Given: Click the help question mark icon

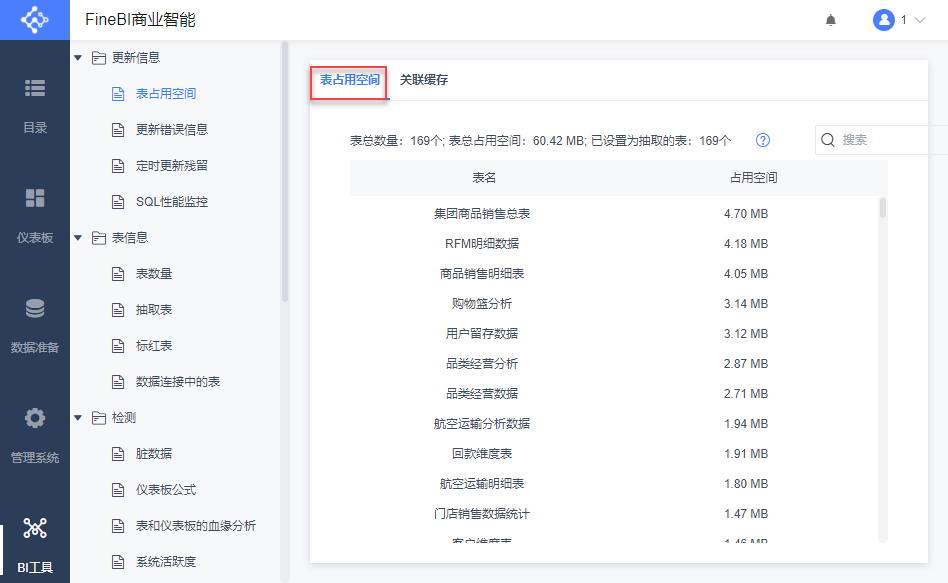Looking at the screenshot, I should (x=763, y=140).
